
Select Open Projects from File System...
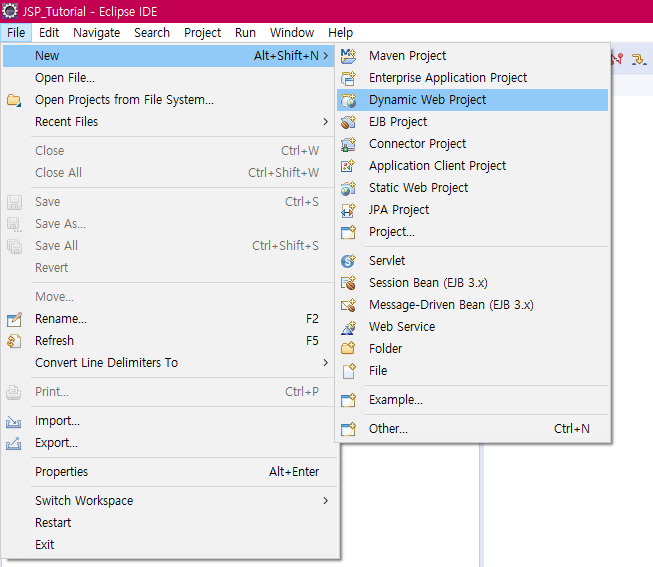pyautogui.click(x=169, y=100)
